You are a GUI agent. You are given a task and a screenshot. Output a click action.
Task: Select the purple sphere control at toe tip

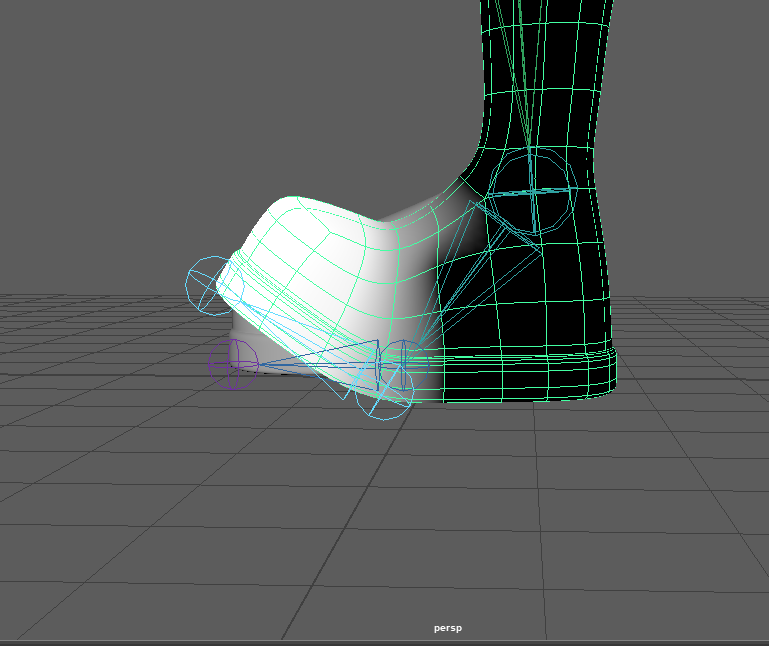[x=233, y=364]
